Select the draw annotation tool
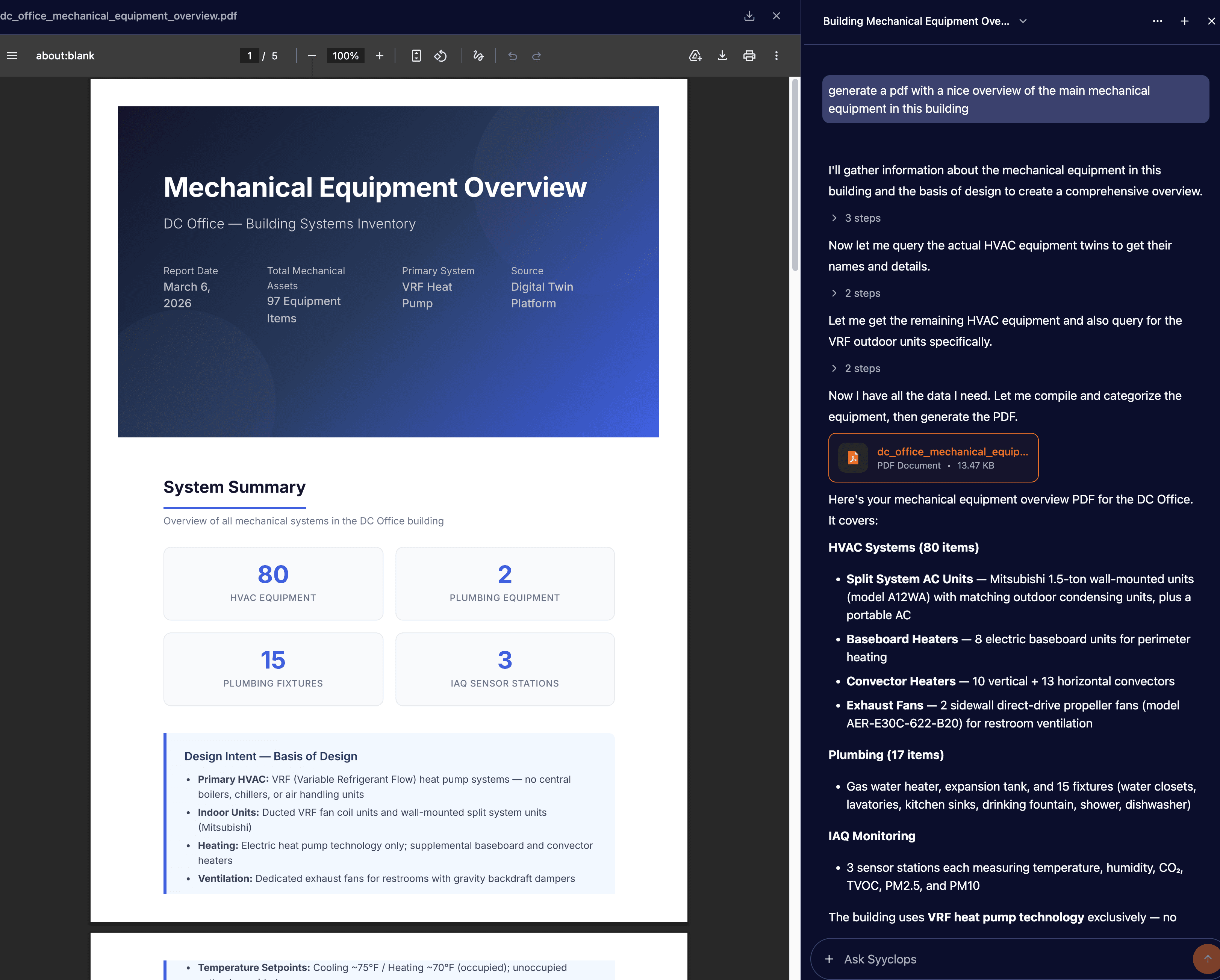Viewport: 1220px width, 980px height. pyautogui.click(x=479, y=56)
